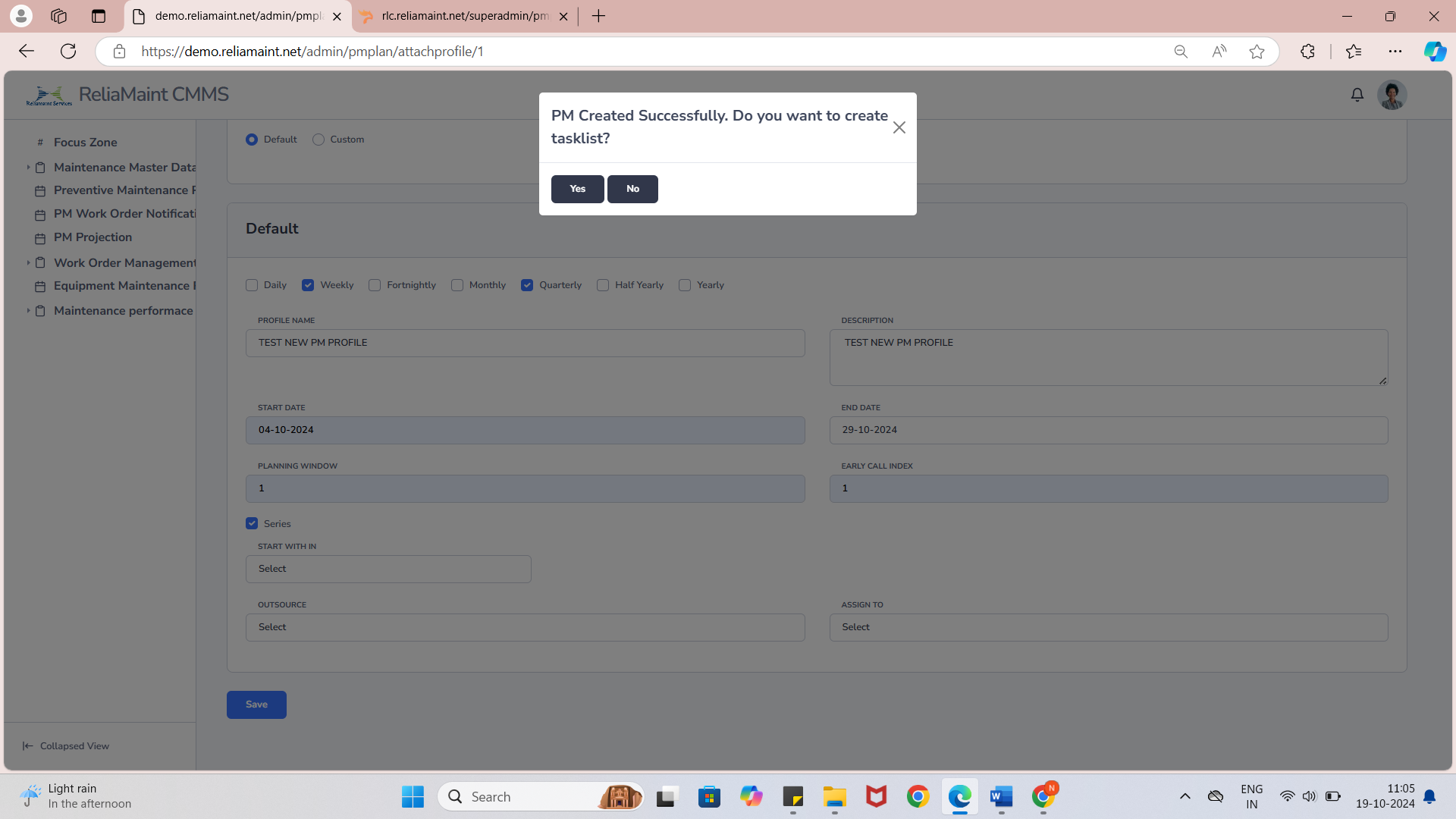Click No in the dialog
The height and width of the screenshot is (819, 1456).
click(x=632, y=189)
